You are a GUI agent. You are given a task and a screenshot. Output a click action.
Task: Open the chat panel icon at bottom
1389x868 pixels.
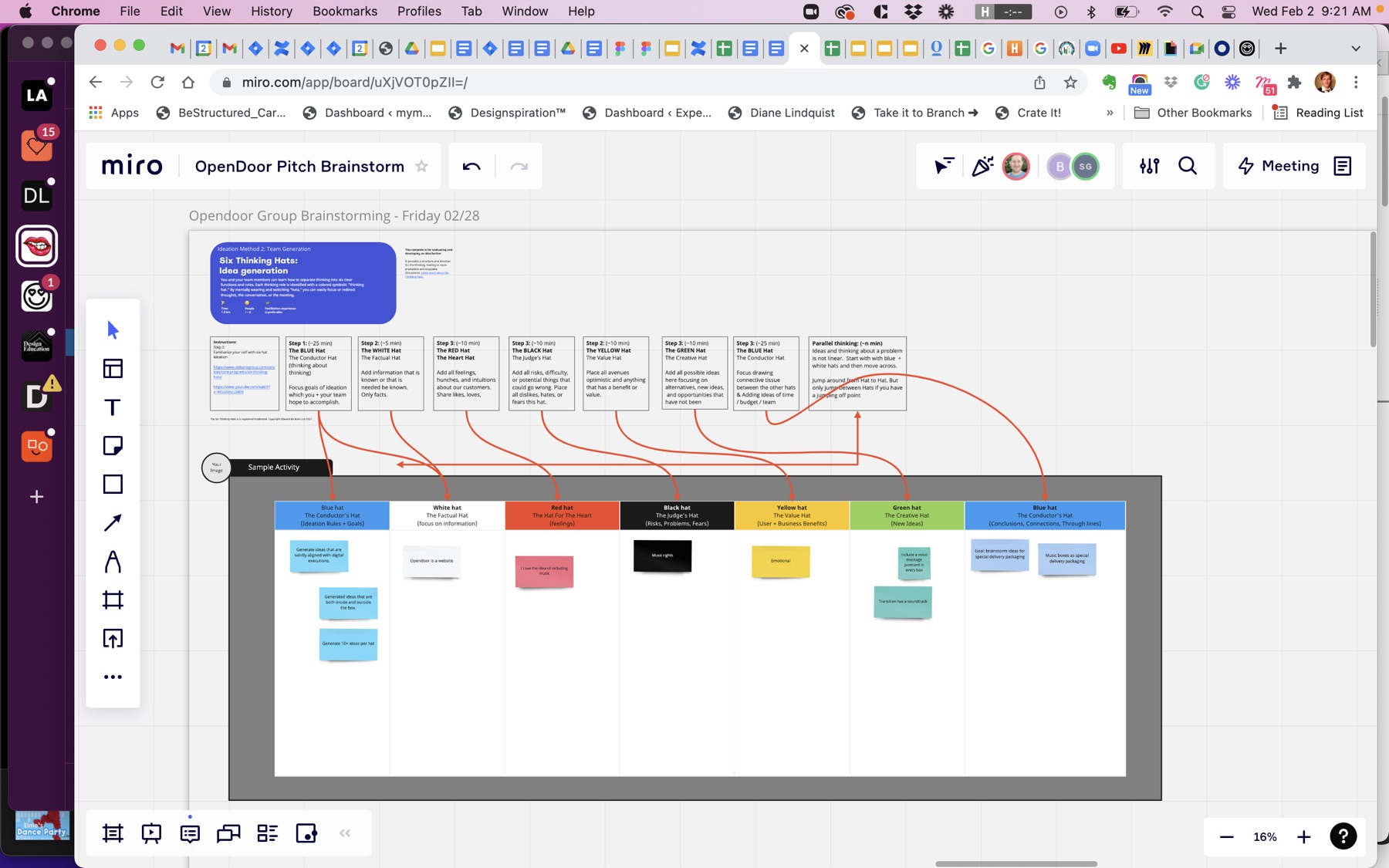click(x=228, y=833)
